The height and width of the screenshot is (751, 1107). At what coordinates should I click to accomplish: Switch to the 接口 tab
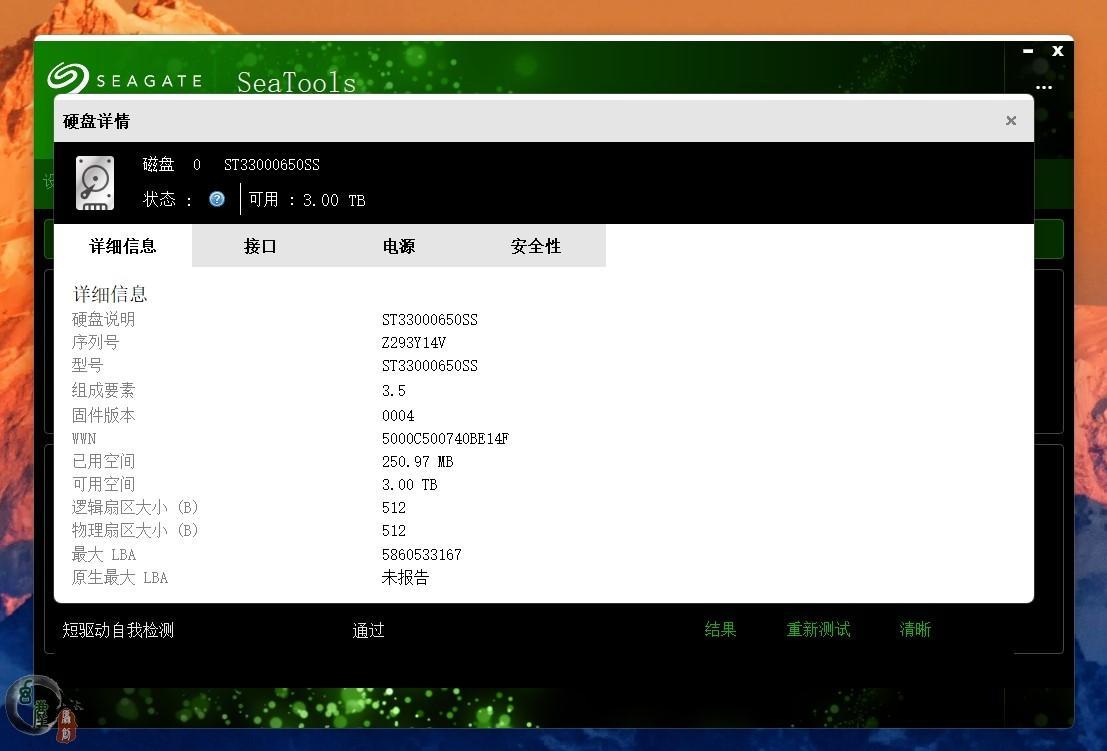pyautogui.click(x=260, y=246)
